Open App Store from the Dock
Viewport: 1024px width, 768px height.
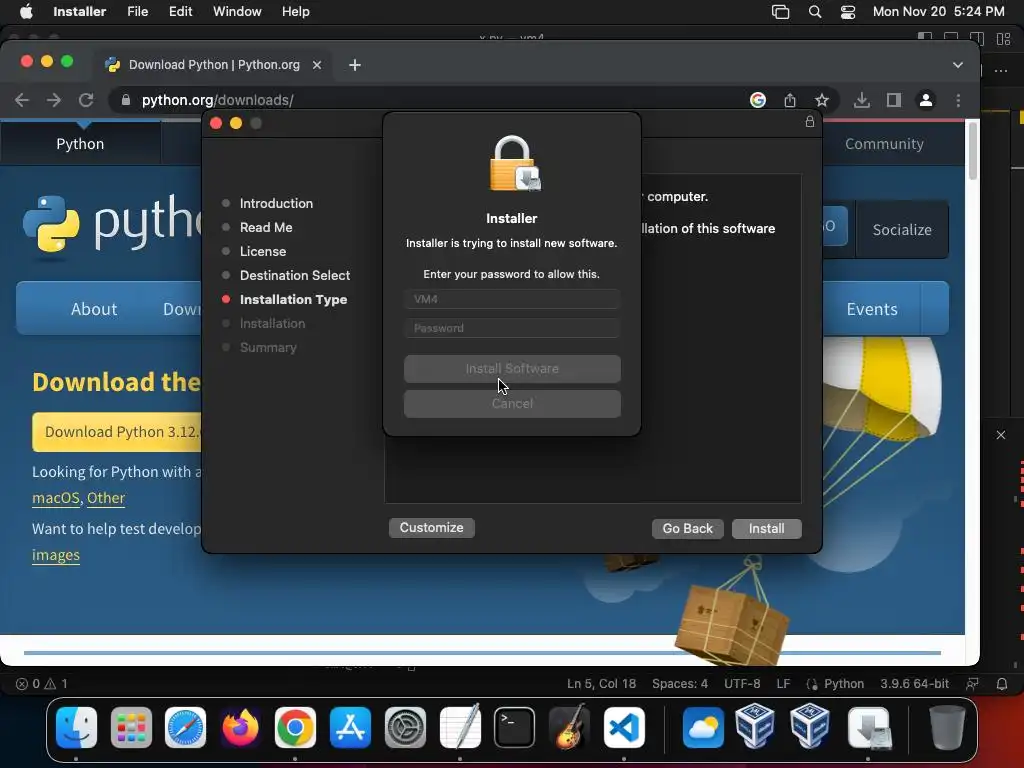point(350,728)
